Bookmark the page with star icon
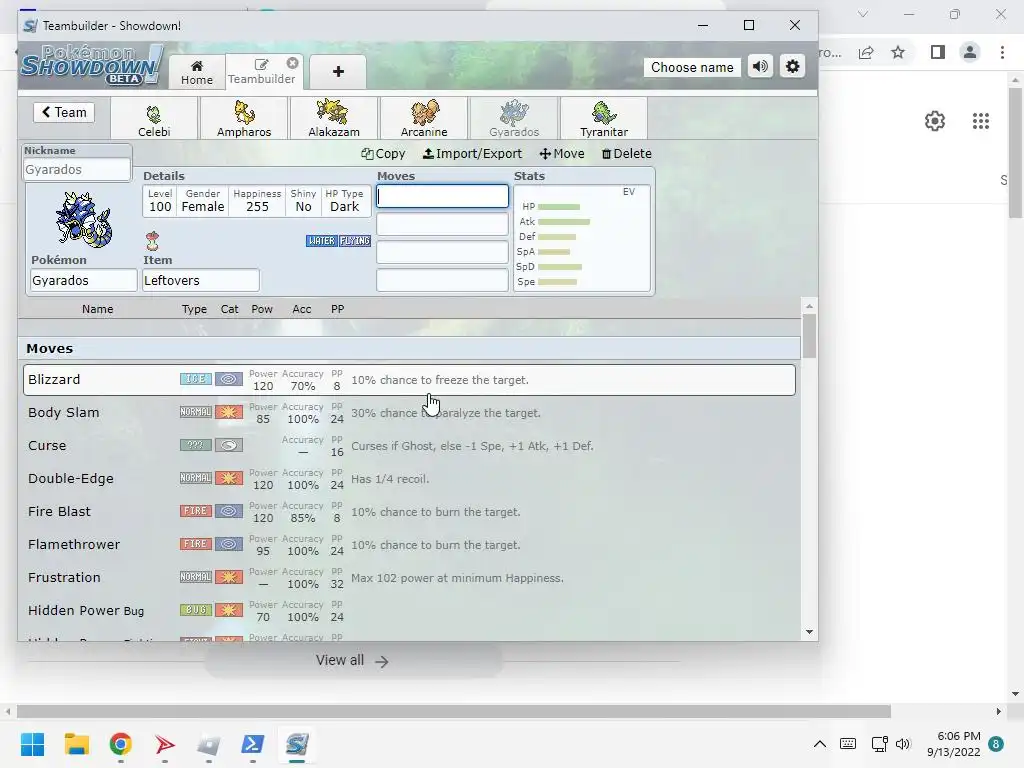 click(898, 52)
